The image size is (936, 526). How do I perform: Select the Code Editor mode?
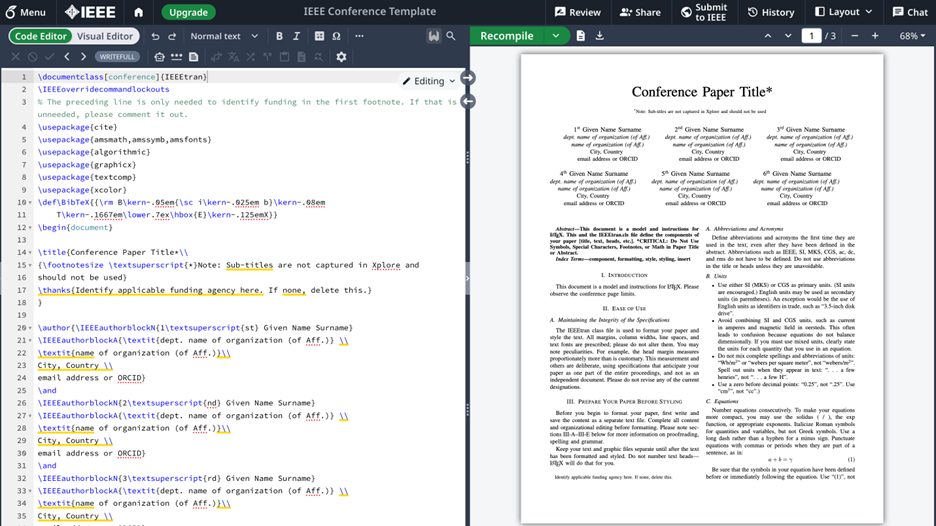(41, 36)
